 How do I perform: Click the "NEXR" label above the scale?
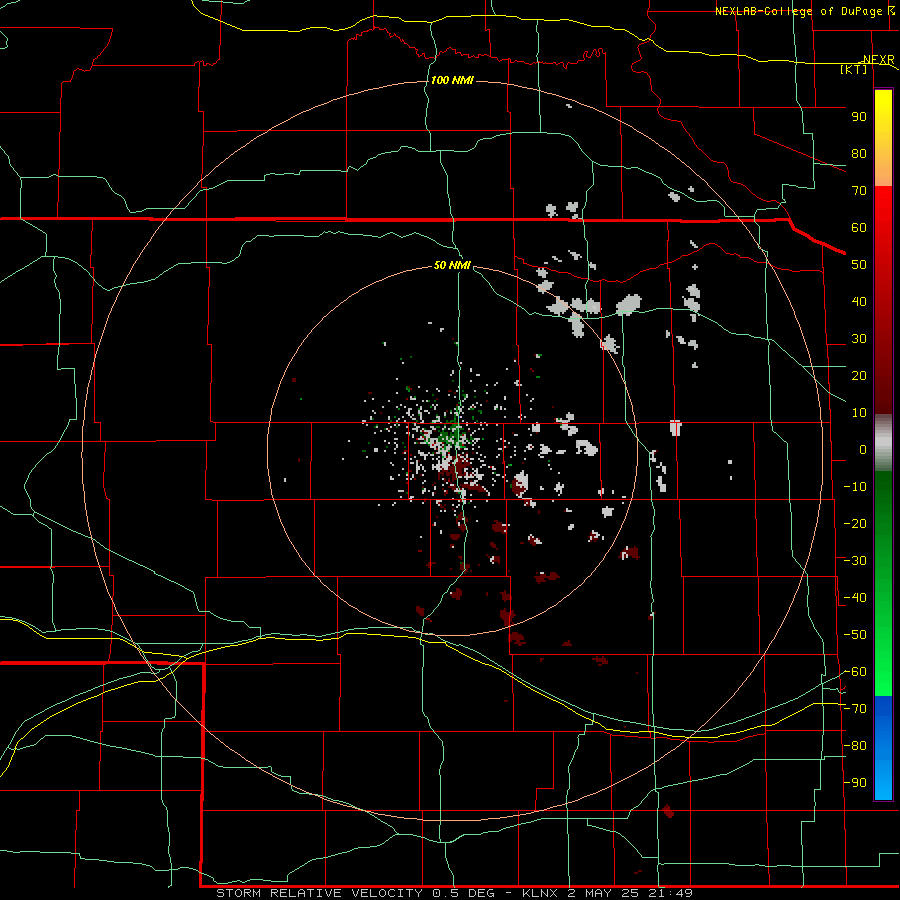point(878,60)
